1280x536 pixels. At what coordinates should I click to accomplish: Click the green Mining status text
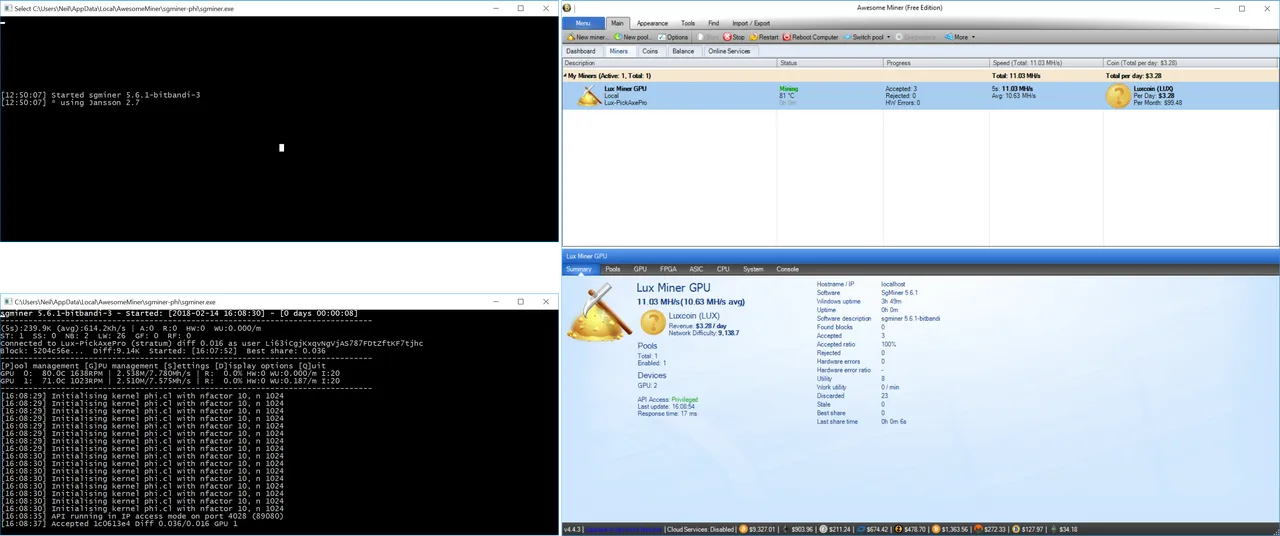(789, 89)
